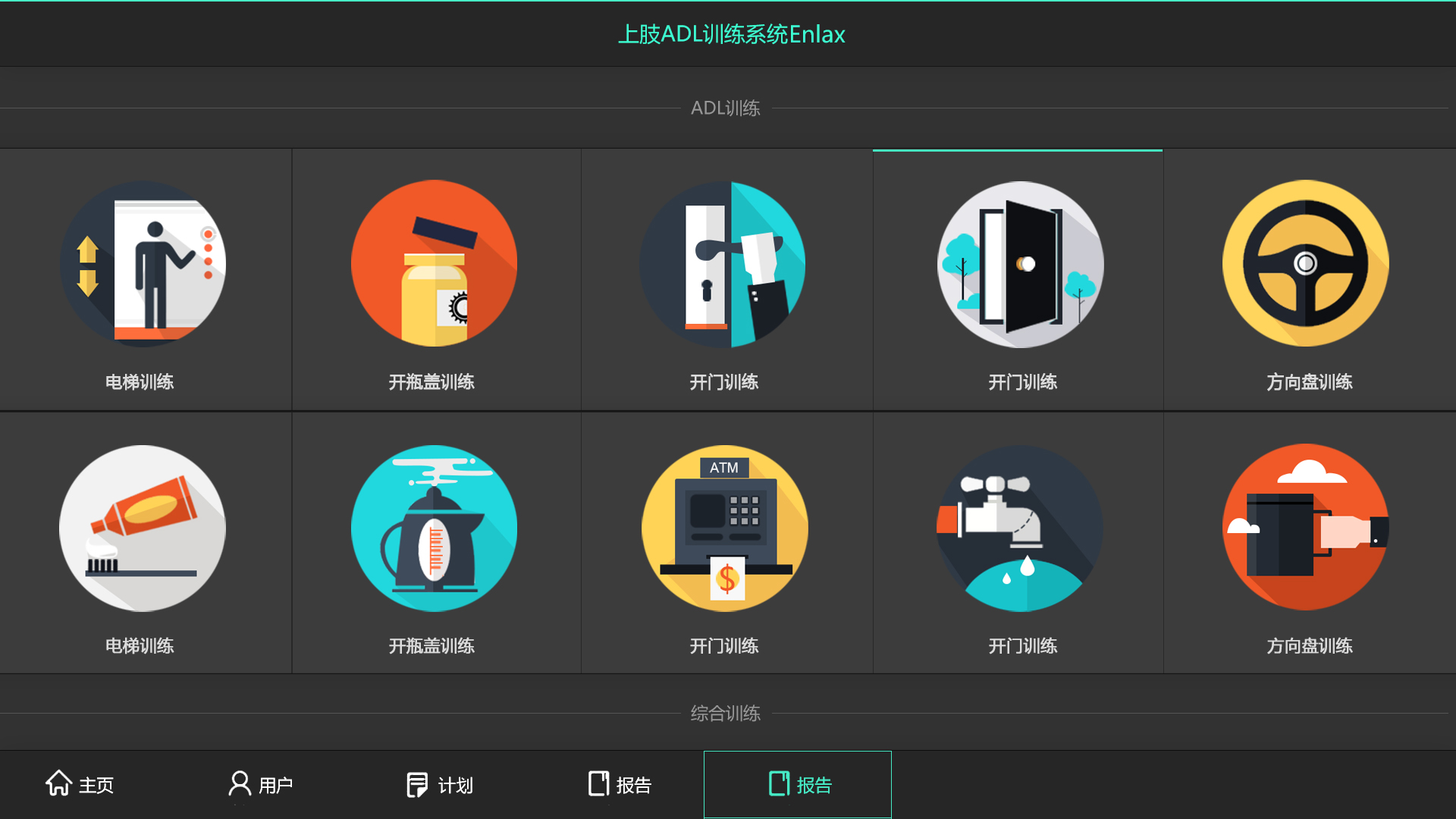Select the white 报告 report tab
Image resolution: width=1456 pixels, height=819 pixels.
(620, 785)
